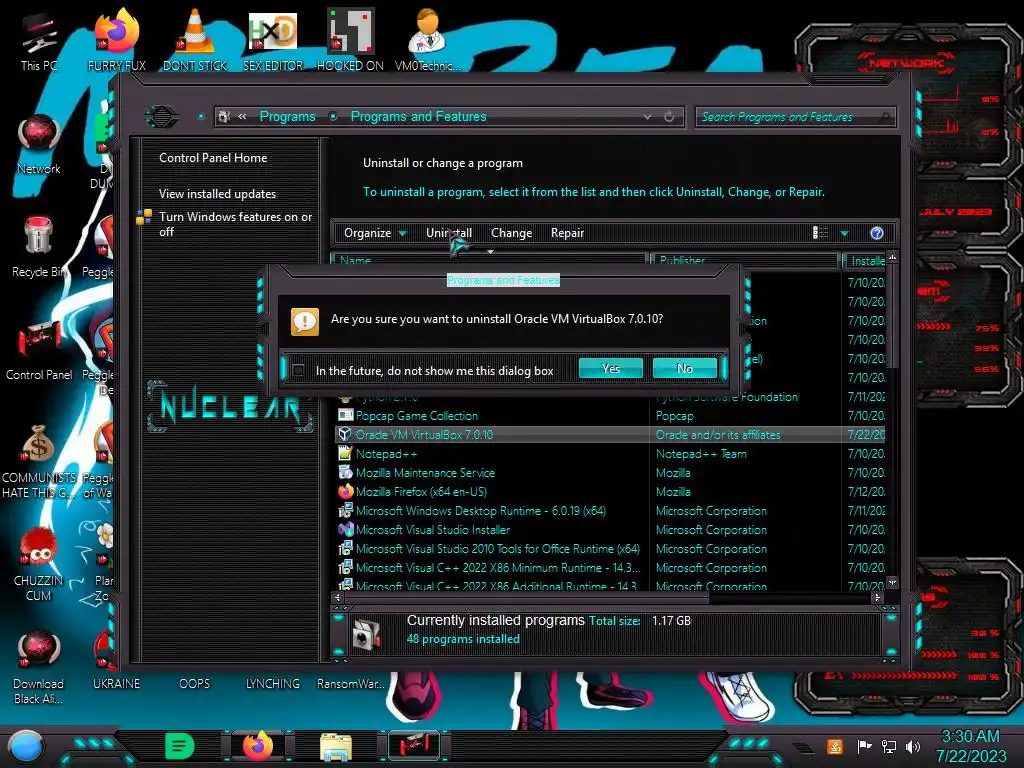Refresh the Programs and Features window

669,117
